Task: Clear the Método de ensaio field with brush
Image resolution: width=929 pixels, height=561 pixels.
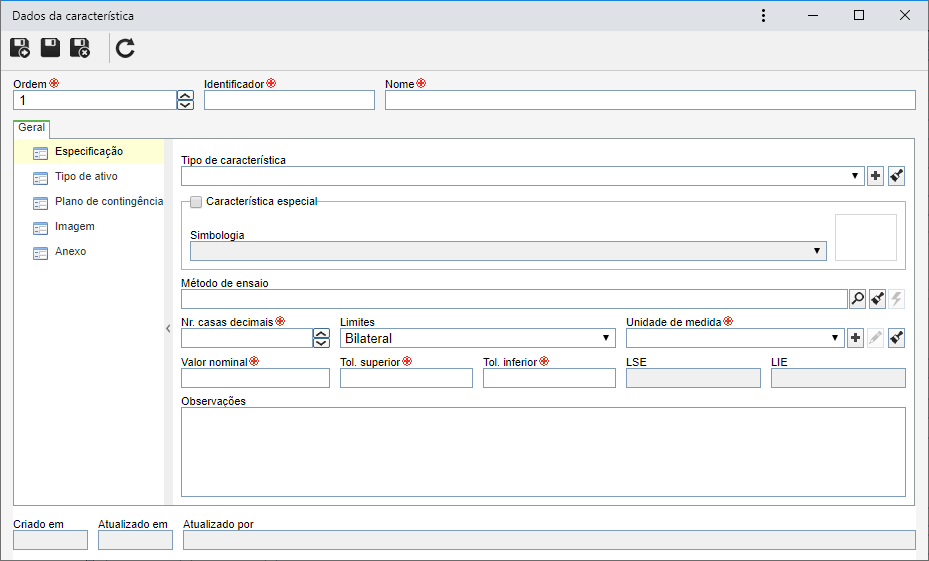Action: [877, 299]
